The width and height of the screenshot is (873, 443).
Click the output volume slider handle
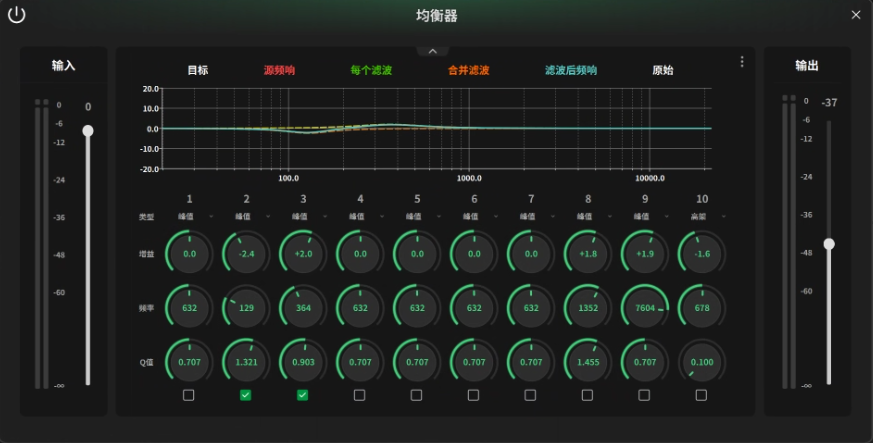828,244
